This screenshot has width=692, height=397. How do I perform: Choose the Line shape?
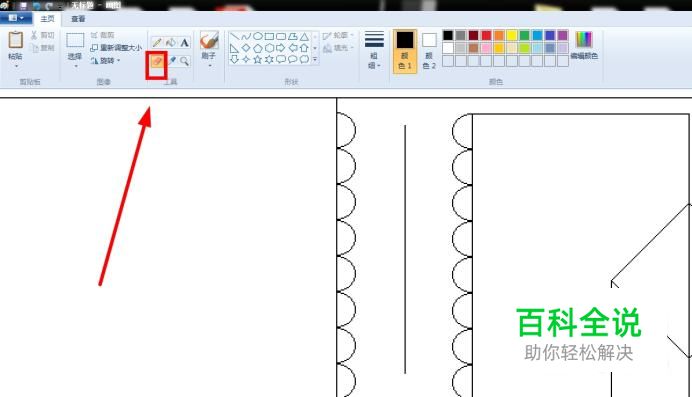point(234,36)
